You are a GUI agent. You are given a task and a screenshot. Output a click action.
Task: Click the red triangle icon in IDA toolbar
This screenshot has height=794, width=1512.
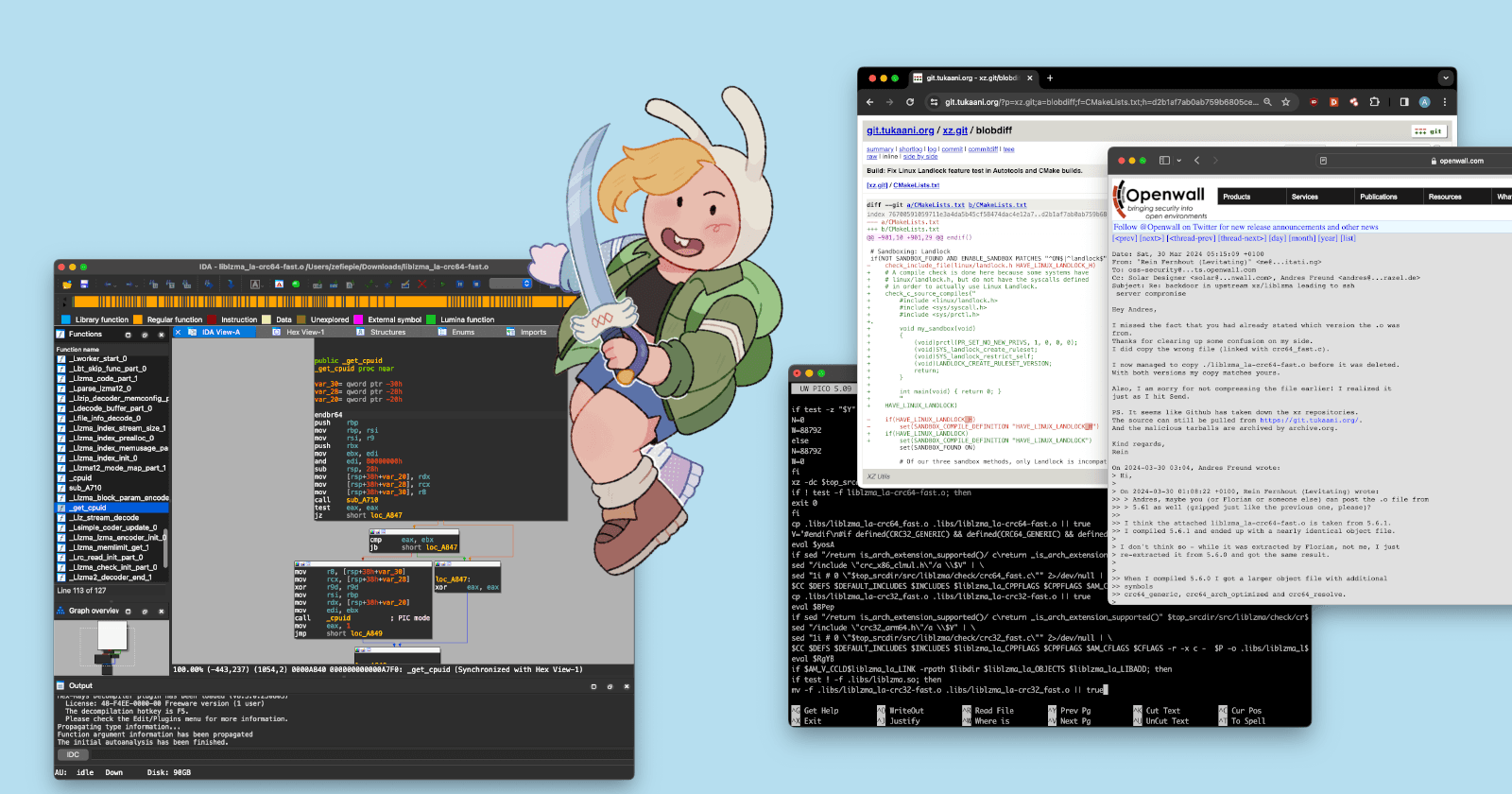pos(279,285)
